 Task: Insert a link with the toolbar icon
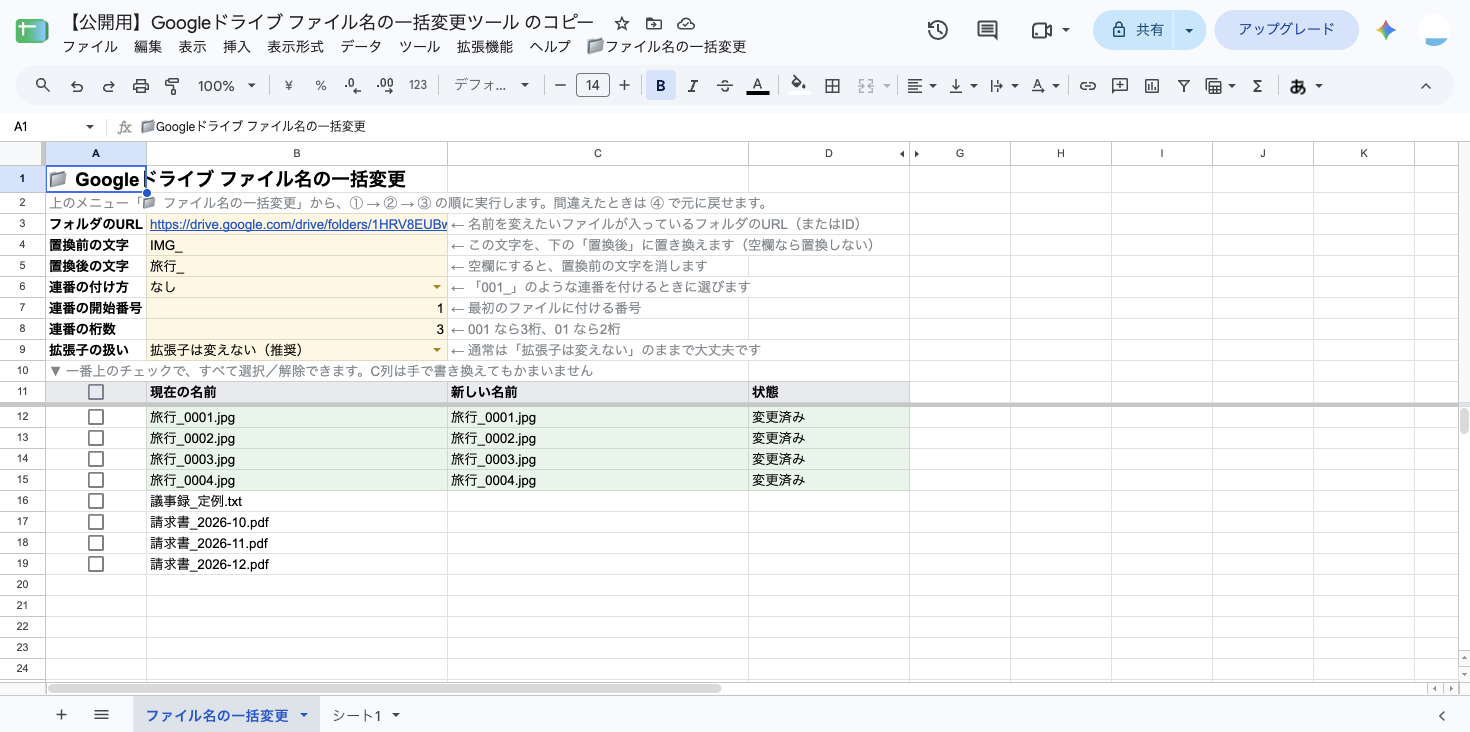tap(1088, 86)
